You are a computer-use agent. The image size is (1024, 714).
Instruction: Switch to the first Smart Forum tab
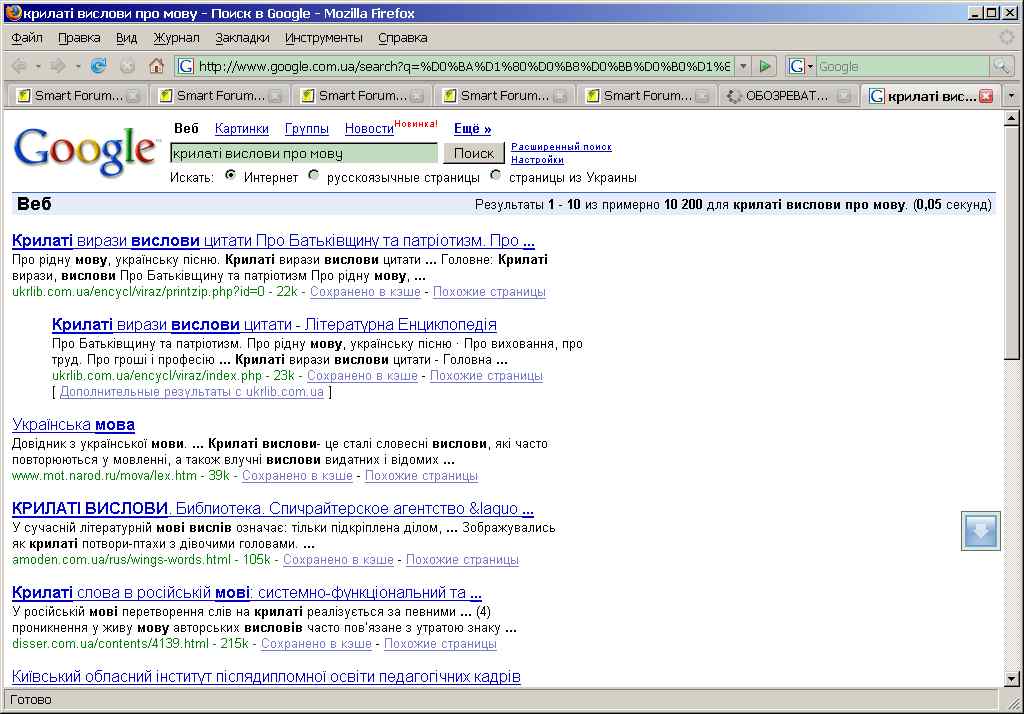pyautogui.click(x=76, y=96)
